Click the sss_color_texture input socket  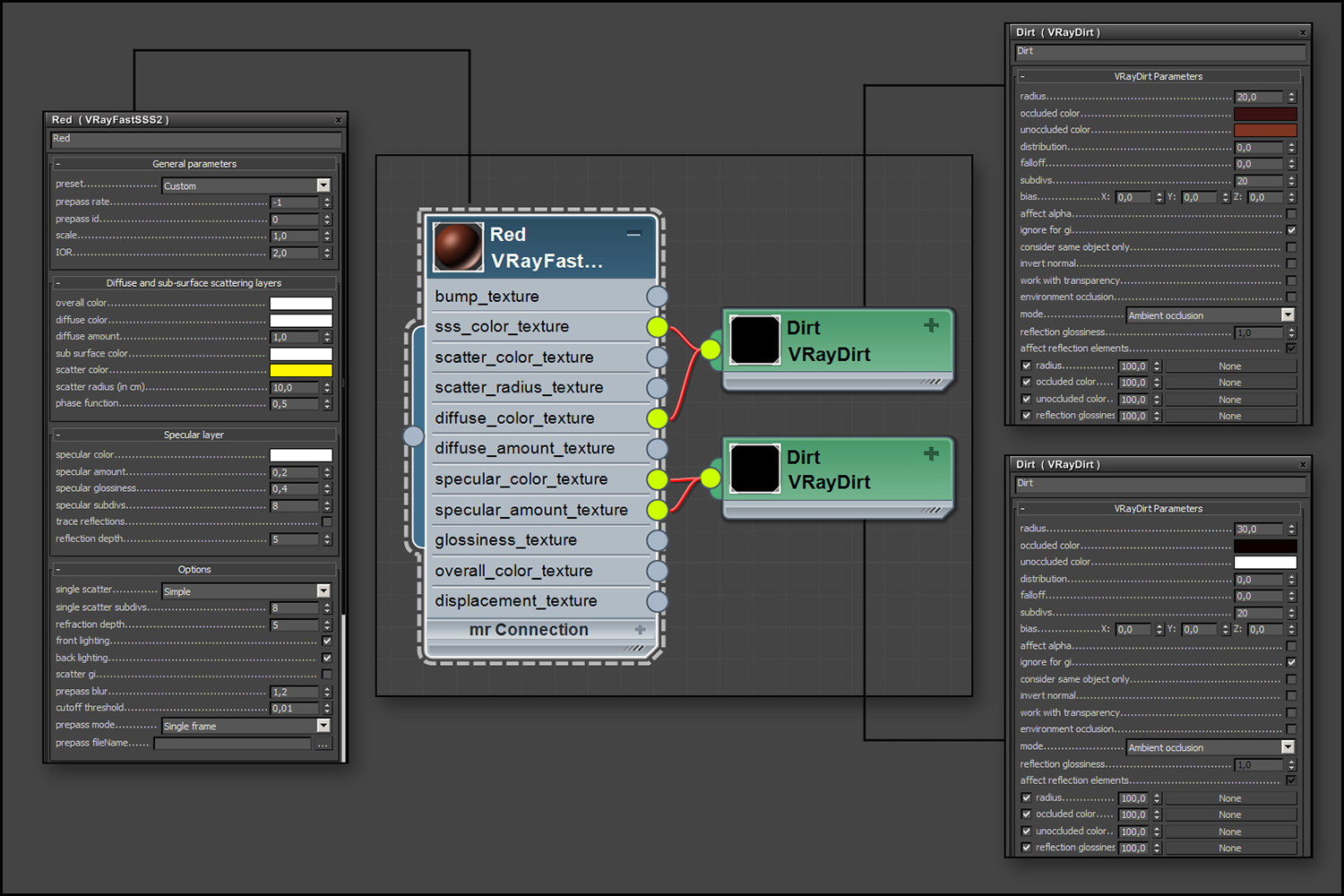coord(657,327)
